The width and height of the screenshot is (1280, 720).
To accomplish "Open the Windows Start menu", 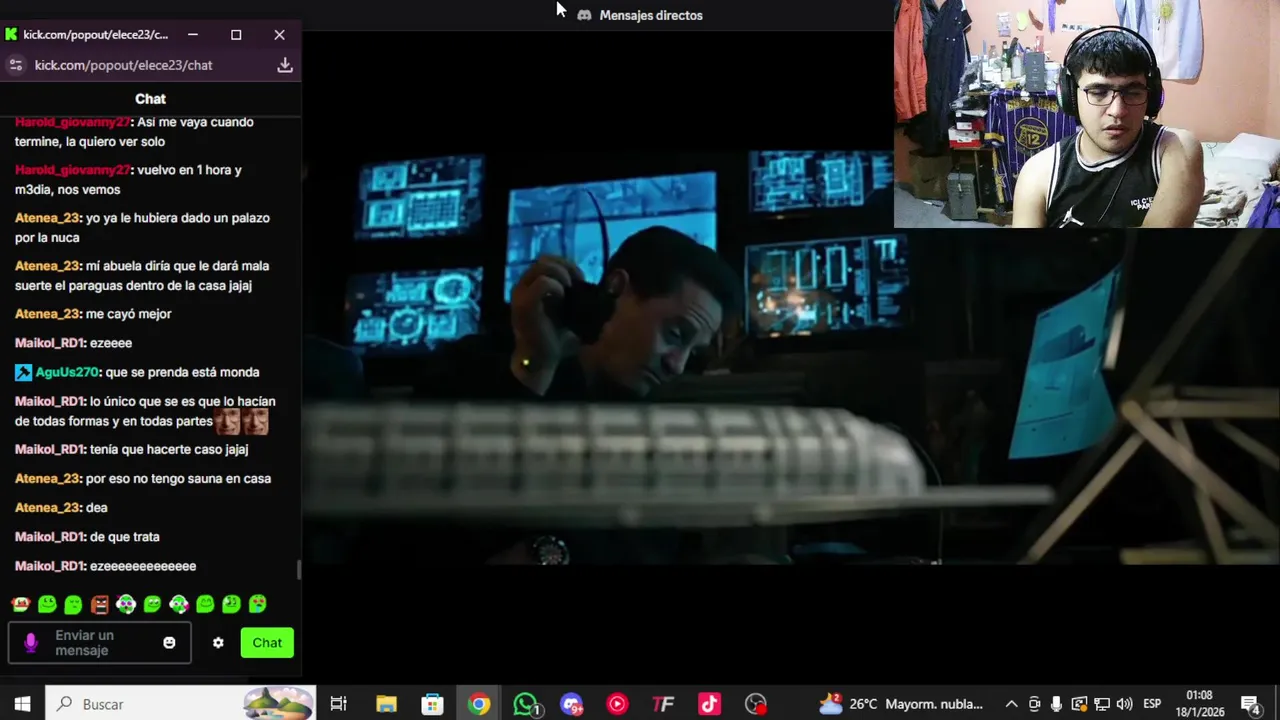I will point(22,704).
